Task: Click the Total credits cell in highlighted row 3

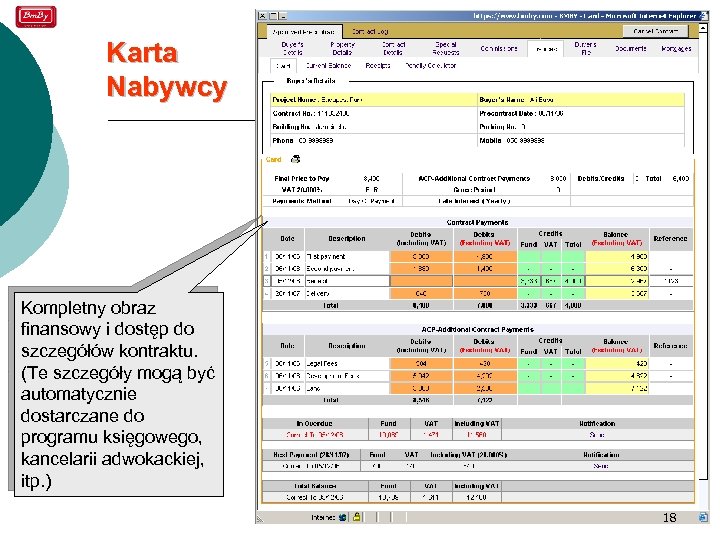Action: click(x=573, y=281)
